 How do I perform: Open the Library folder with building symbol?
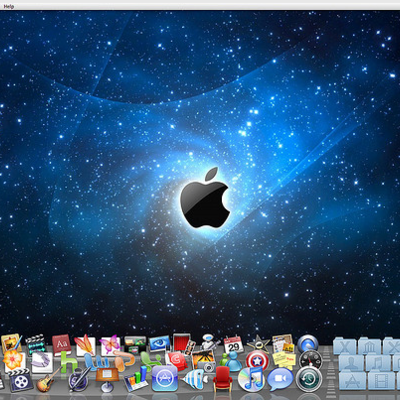pyautogui.click(x=369, y=346)
